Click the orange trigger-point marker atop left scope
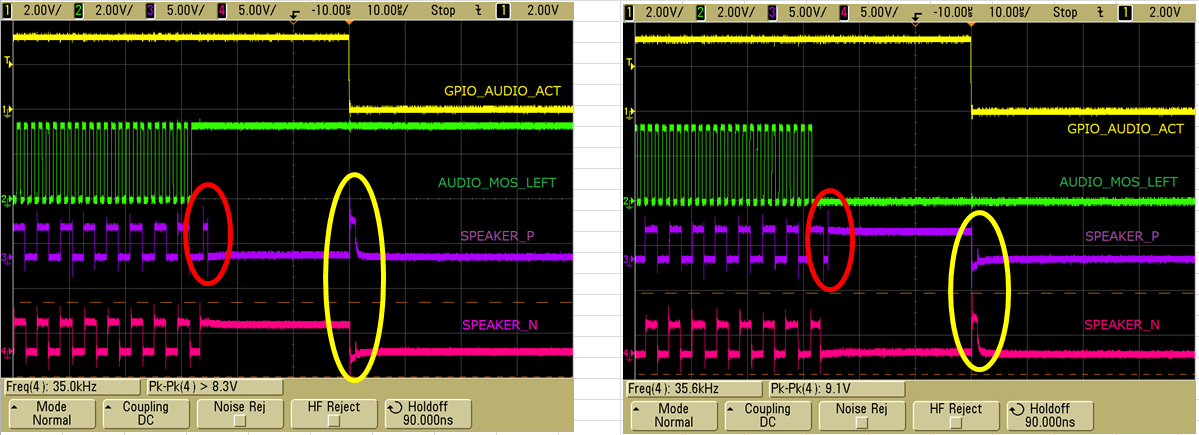The height and width of the screenshot is (435, 1199). (x=349, y=22)
